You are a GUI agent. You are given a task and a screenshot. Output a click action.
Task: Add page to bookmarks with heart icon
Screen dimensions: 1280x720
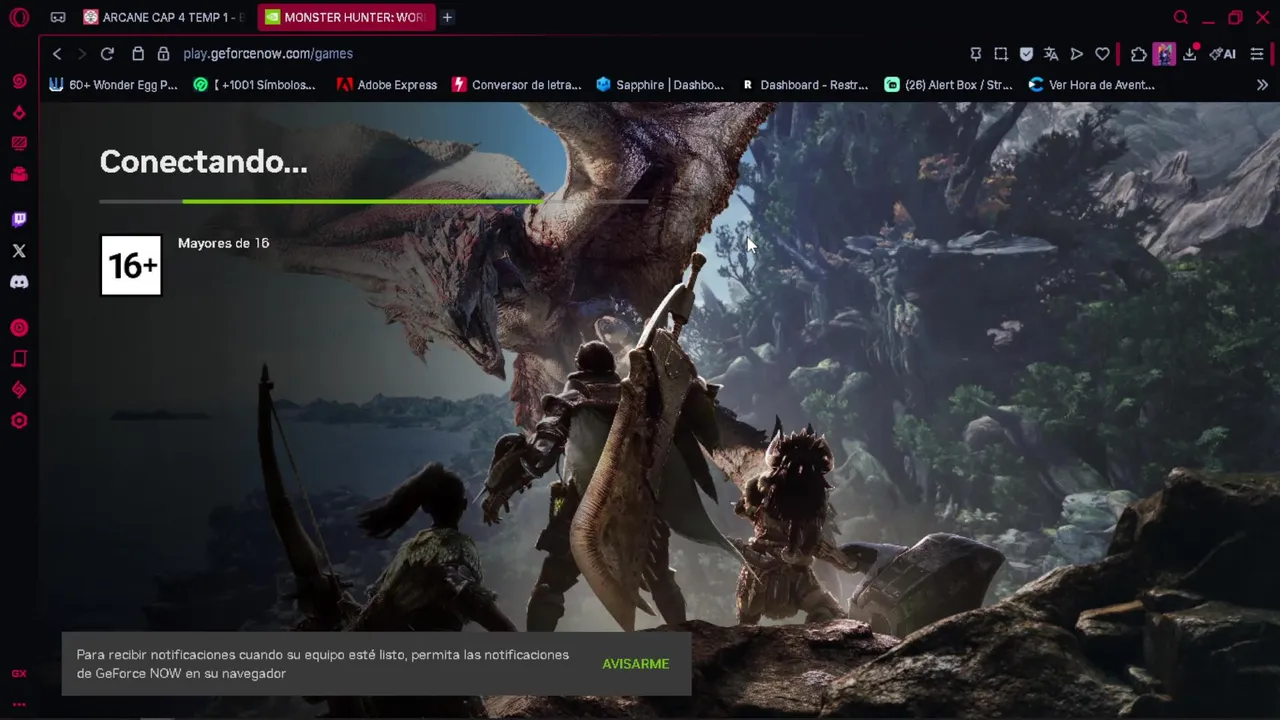click(x=1102, y=54)
